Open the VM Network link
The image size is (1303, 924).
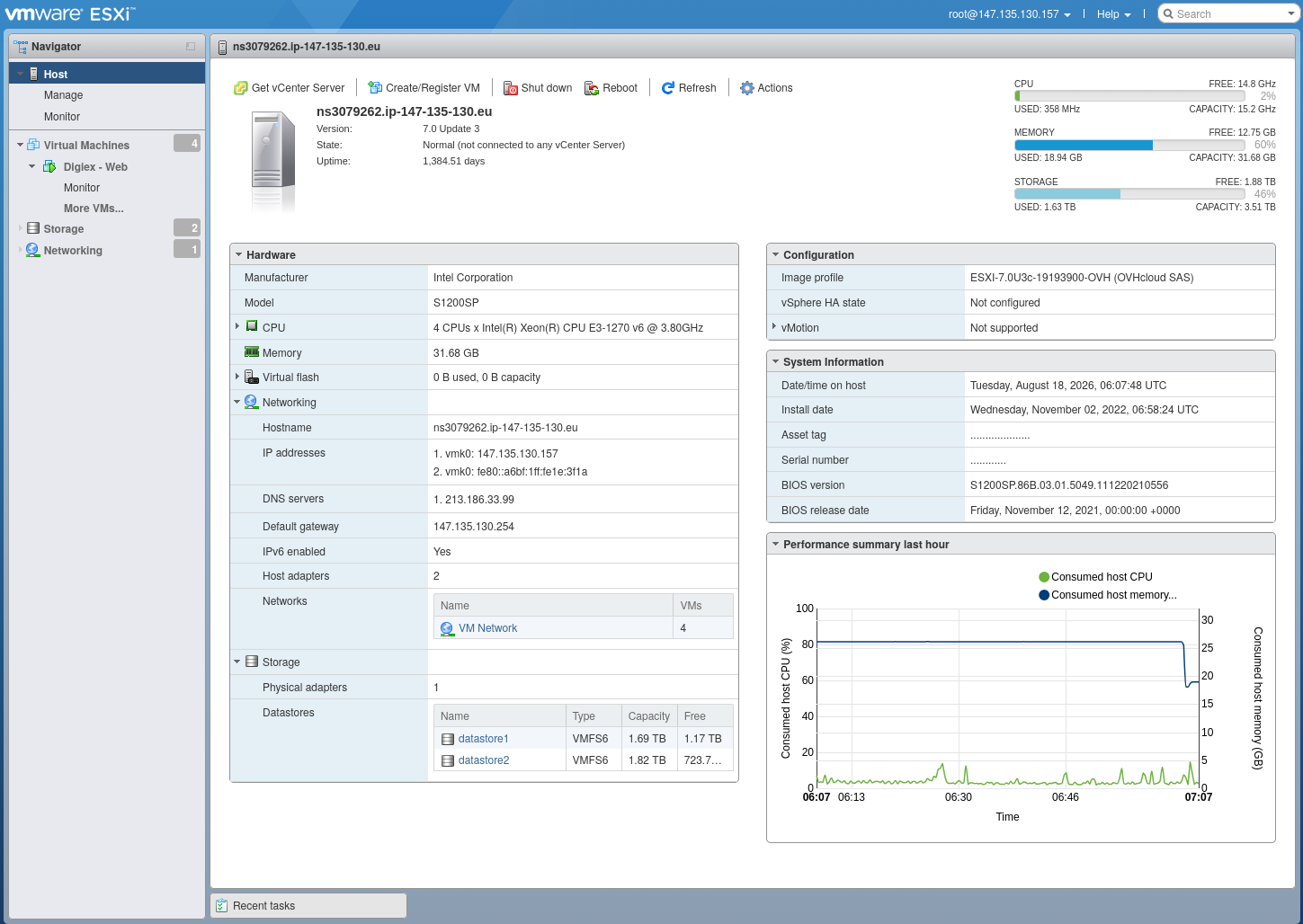[487, 628]
